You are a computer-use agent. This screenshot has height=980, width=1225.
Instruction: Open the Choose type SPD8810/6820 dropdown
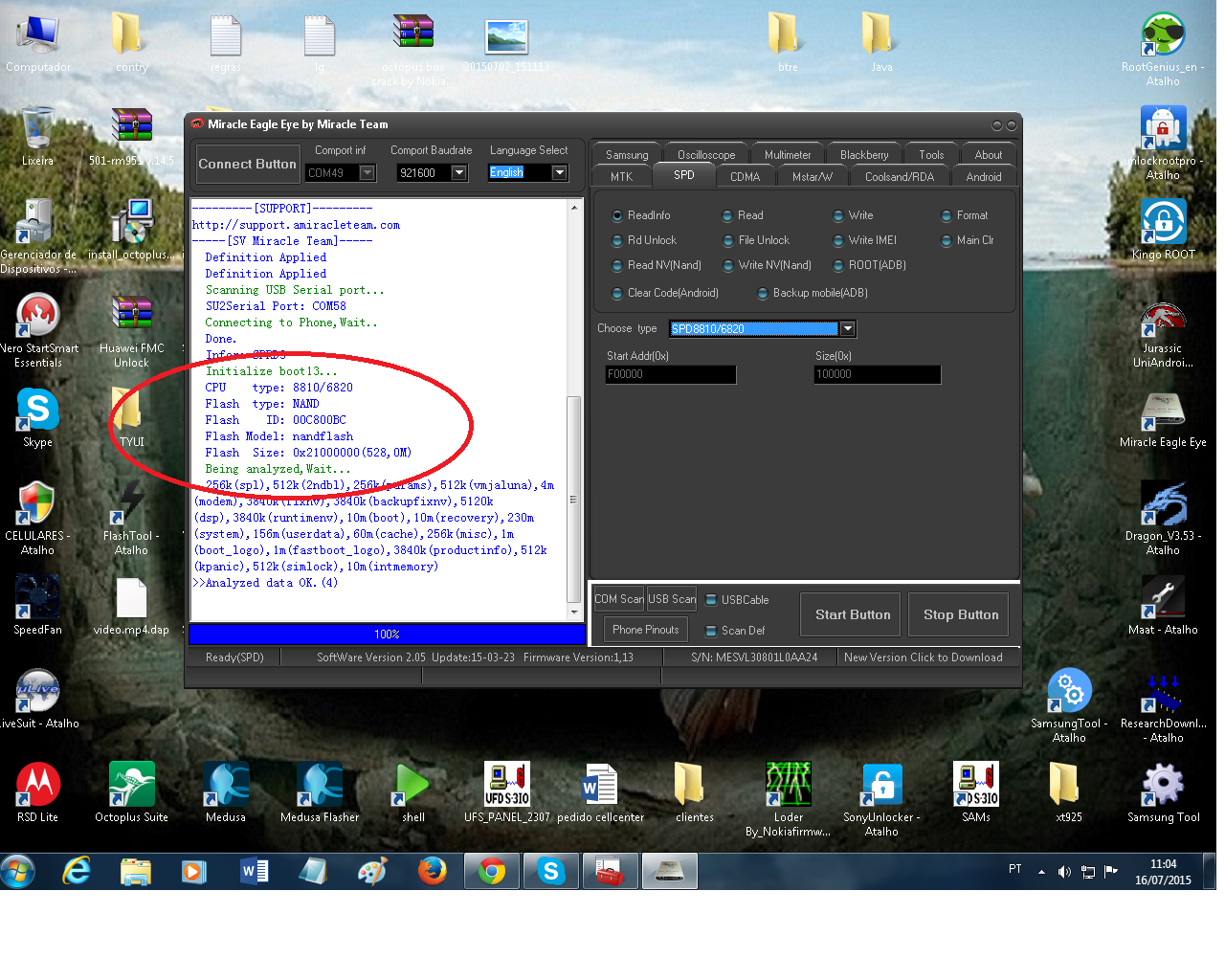tap(847, 328)
